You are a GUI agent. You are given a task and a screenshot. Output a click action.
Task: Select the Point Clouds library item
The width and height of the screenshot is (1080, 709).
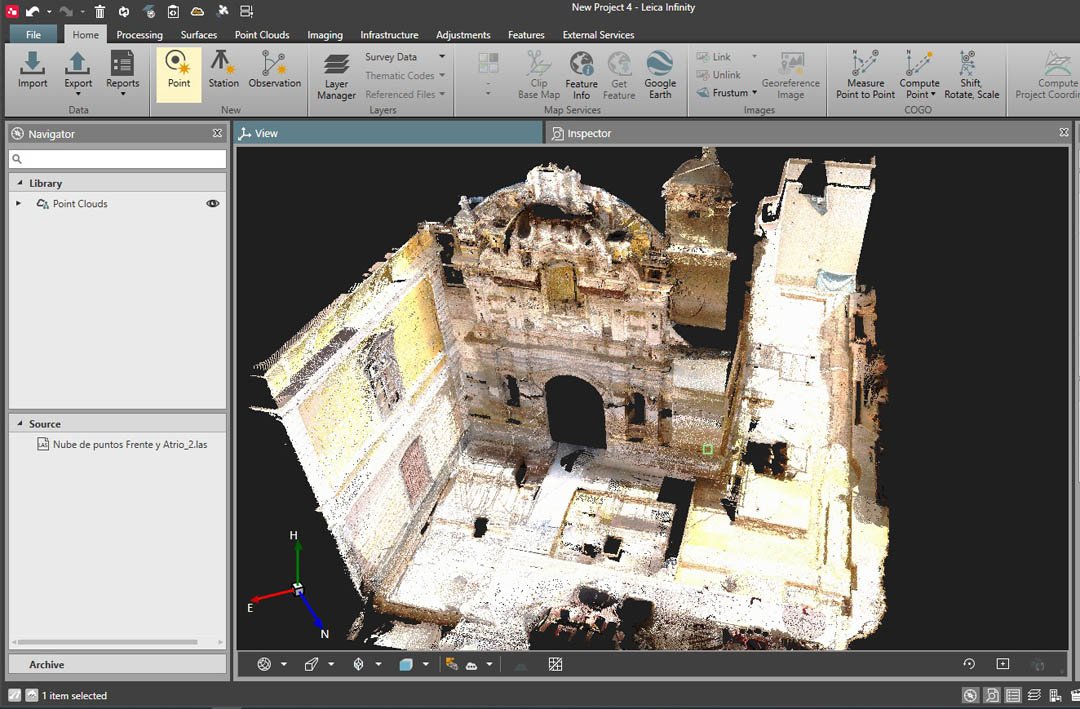[x=80, y=203]
